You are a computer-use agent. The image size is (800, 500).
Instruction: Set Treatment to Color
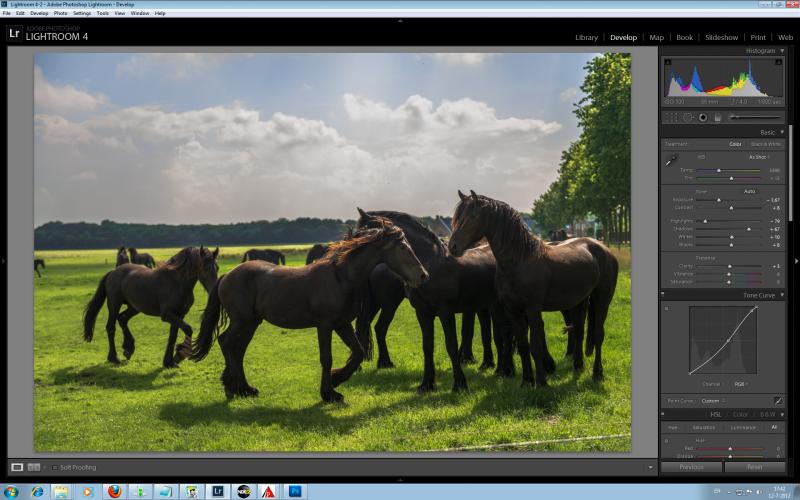coord(735,144)
